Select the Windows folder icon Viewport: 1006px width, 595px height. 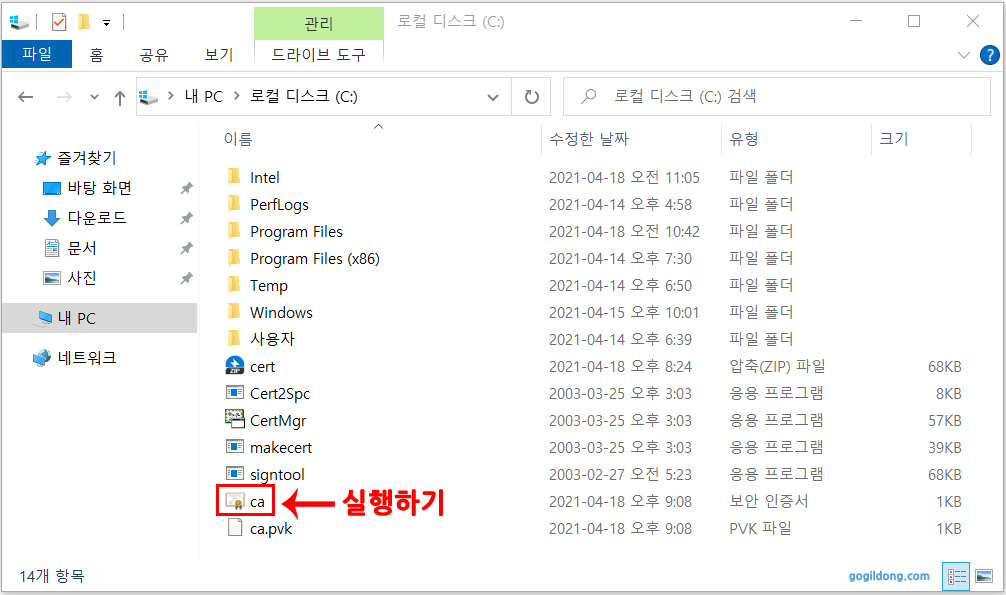coord(234,311)
